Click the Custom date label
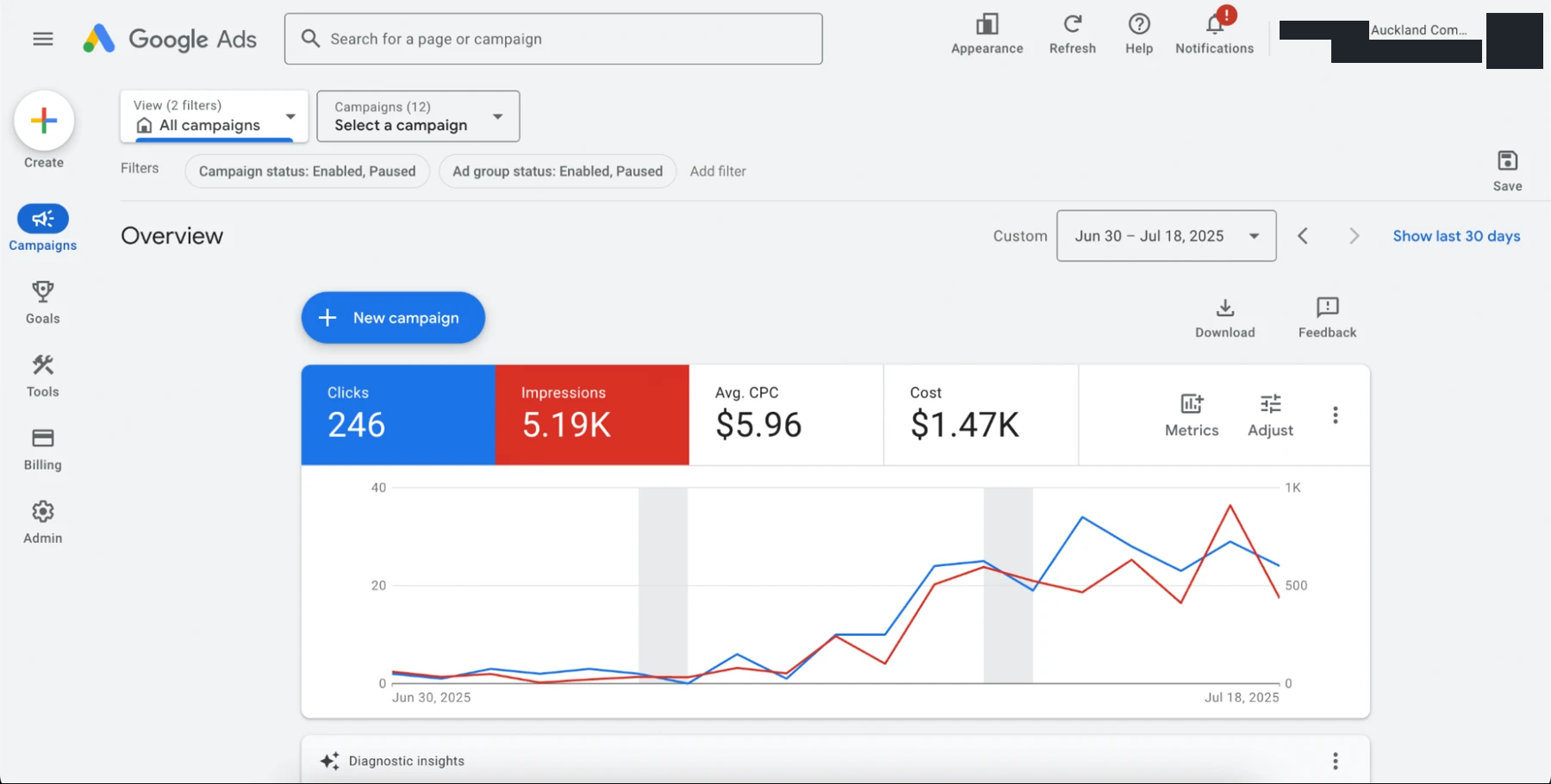Viewport: 1551px width, 784px height. (x=1020, y=236)
